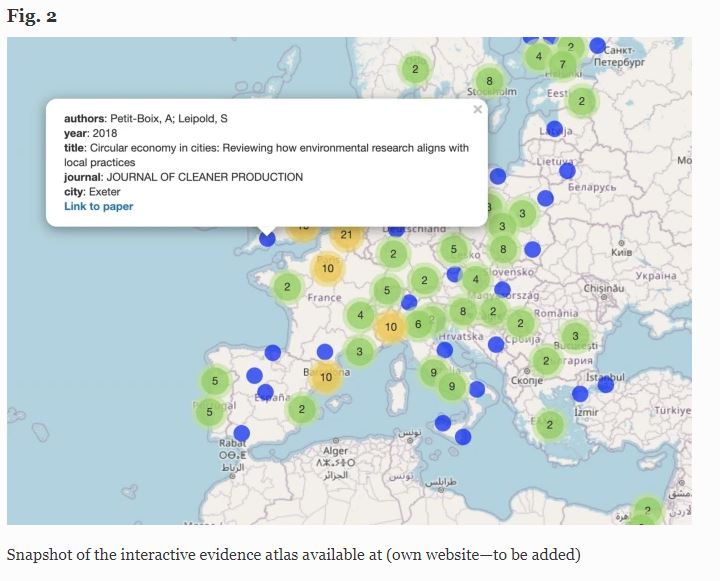Select blue marker right of the Polish 8 cluster
The width and height of the screenshot is (720, 581).
(532, 249)
